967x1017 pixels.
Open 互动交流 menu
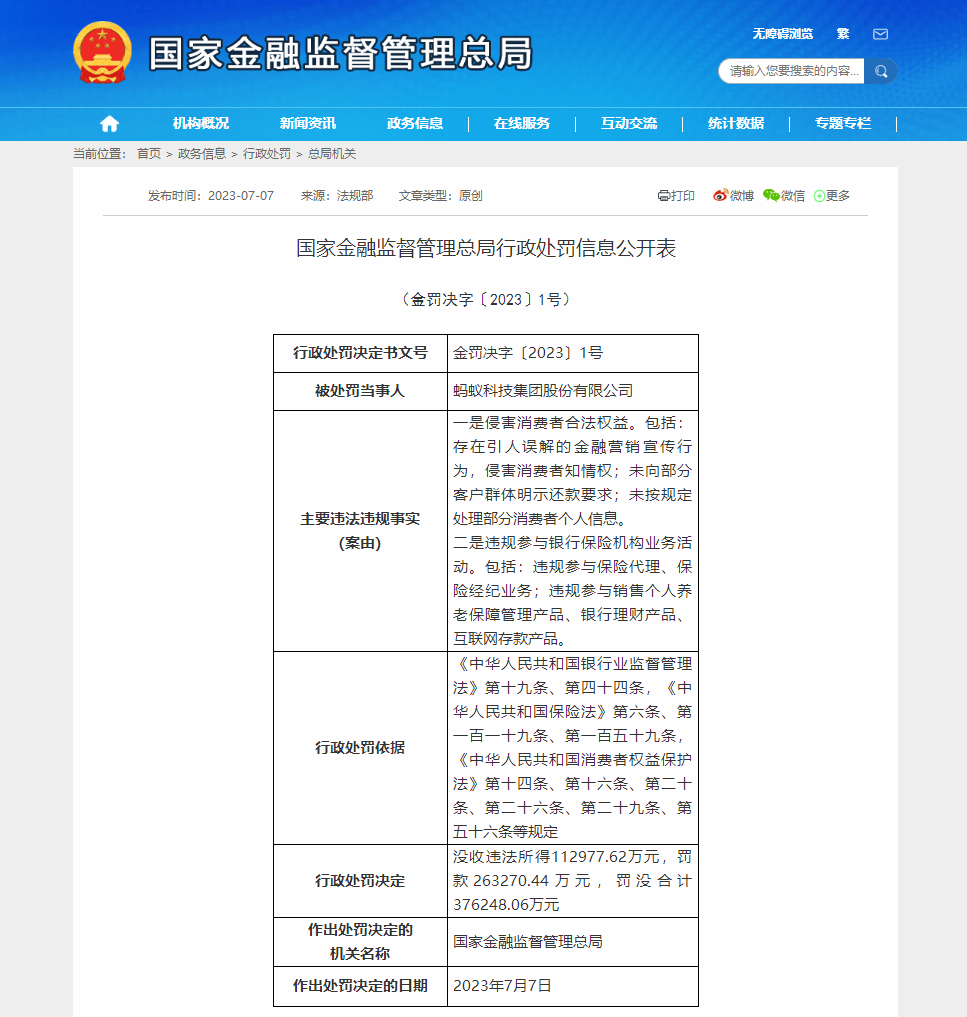(628, 123)
